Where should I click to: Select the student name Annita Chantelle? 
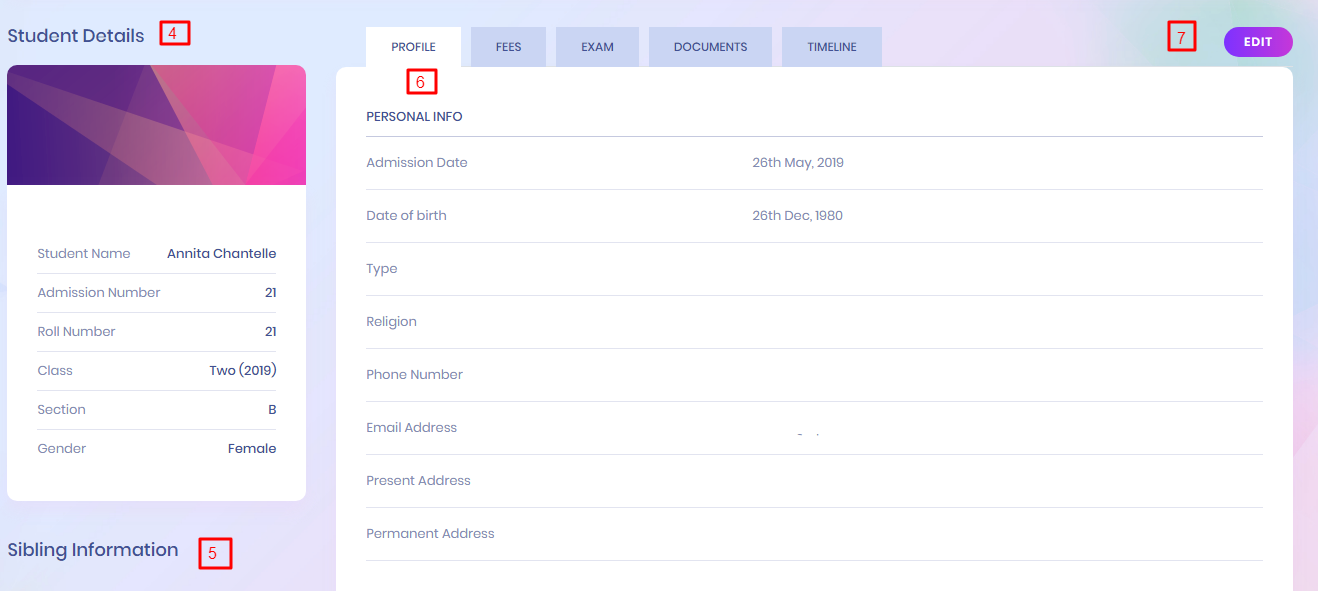click(x=221, y=254)
